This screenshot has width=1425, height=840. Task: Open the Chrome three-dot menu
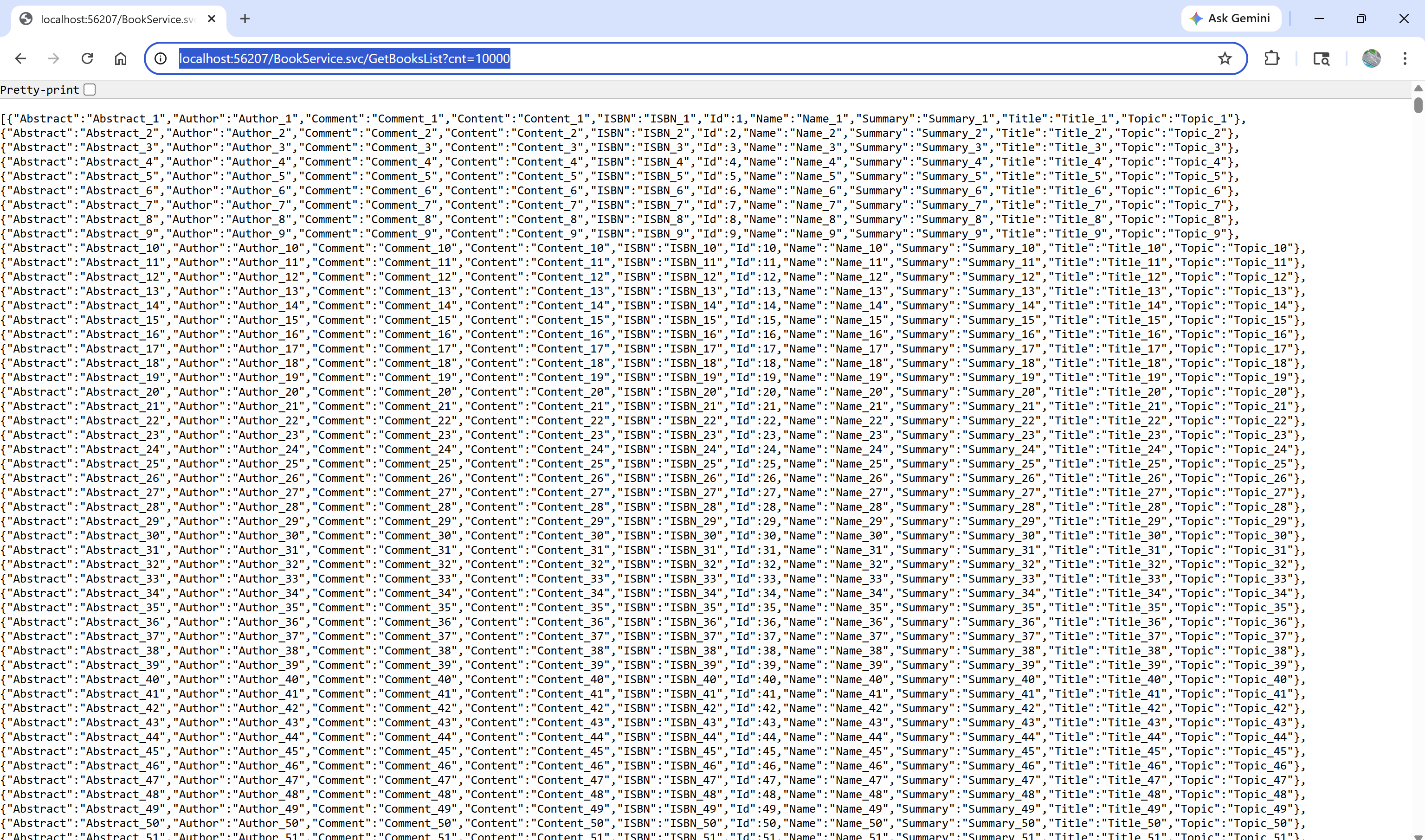click(x=1405, y=58)
